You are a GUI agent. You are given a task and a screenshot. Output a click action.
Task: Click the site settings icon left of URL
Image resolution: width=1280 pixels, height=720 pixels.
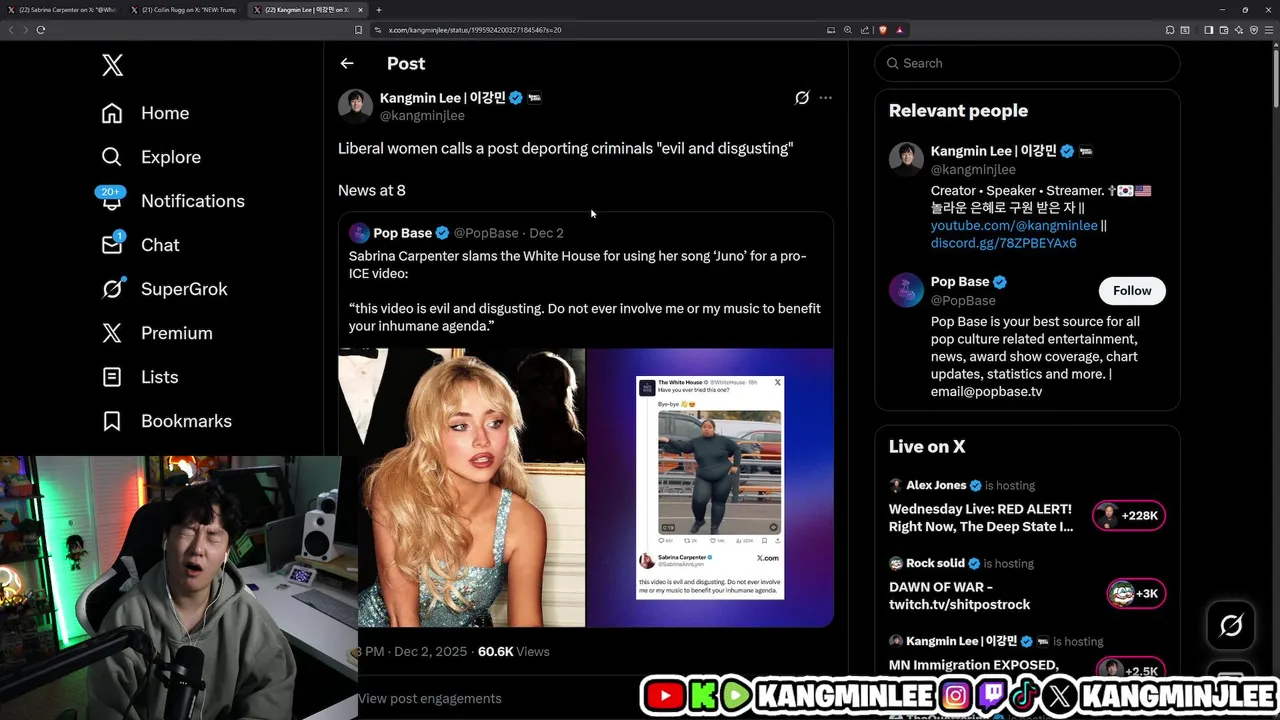pos(378,30)
